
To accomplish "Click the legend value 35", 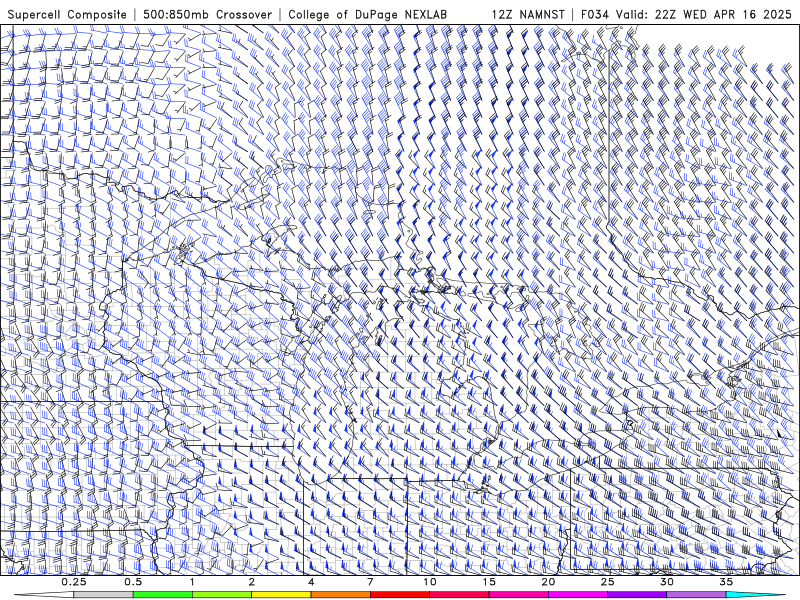I will pyautogui.click(x=726, y=582).
